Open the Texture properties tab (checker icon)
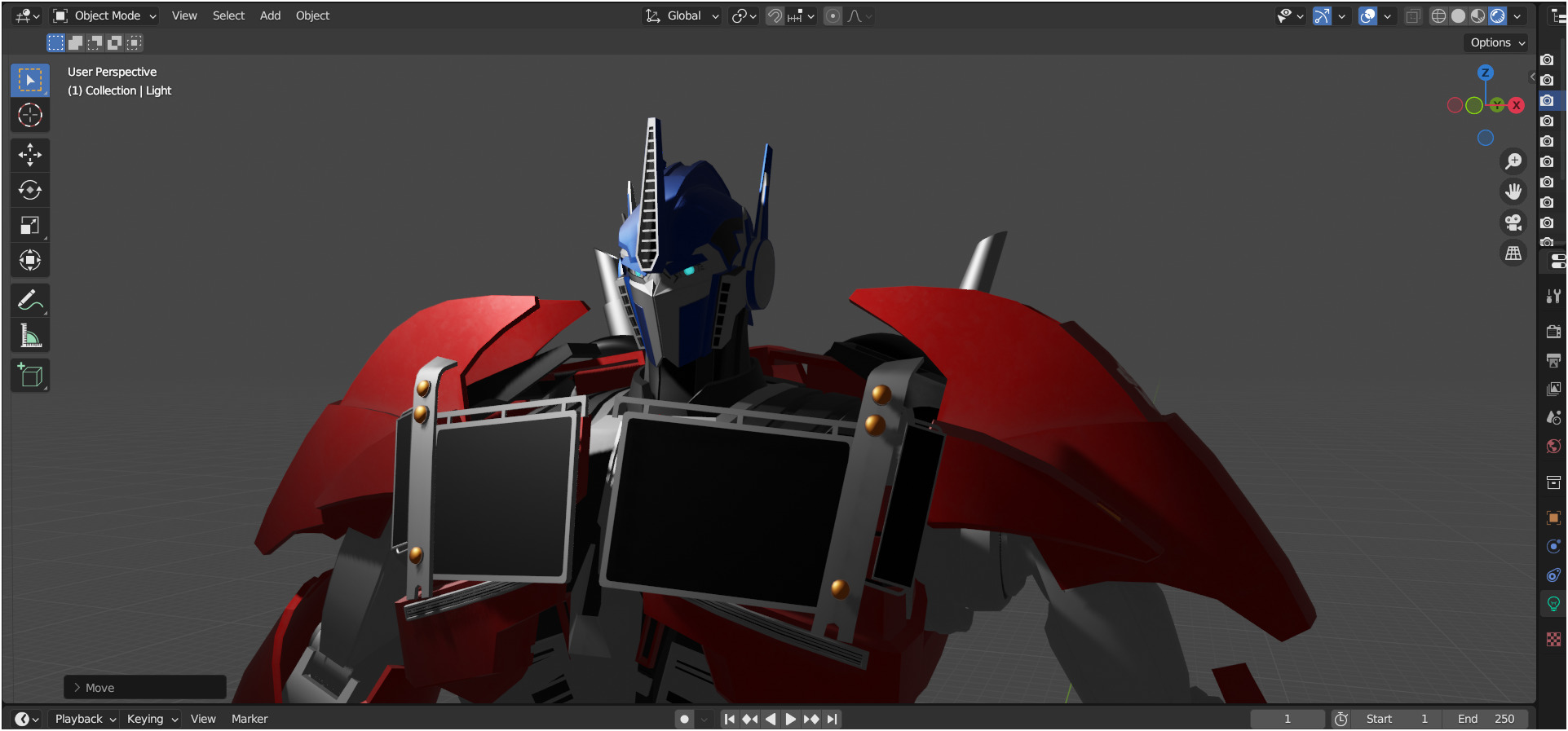The image size is (1568, 731). click(x=1553, y=640)
